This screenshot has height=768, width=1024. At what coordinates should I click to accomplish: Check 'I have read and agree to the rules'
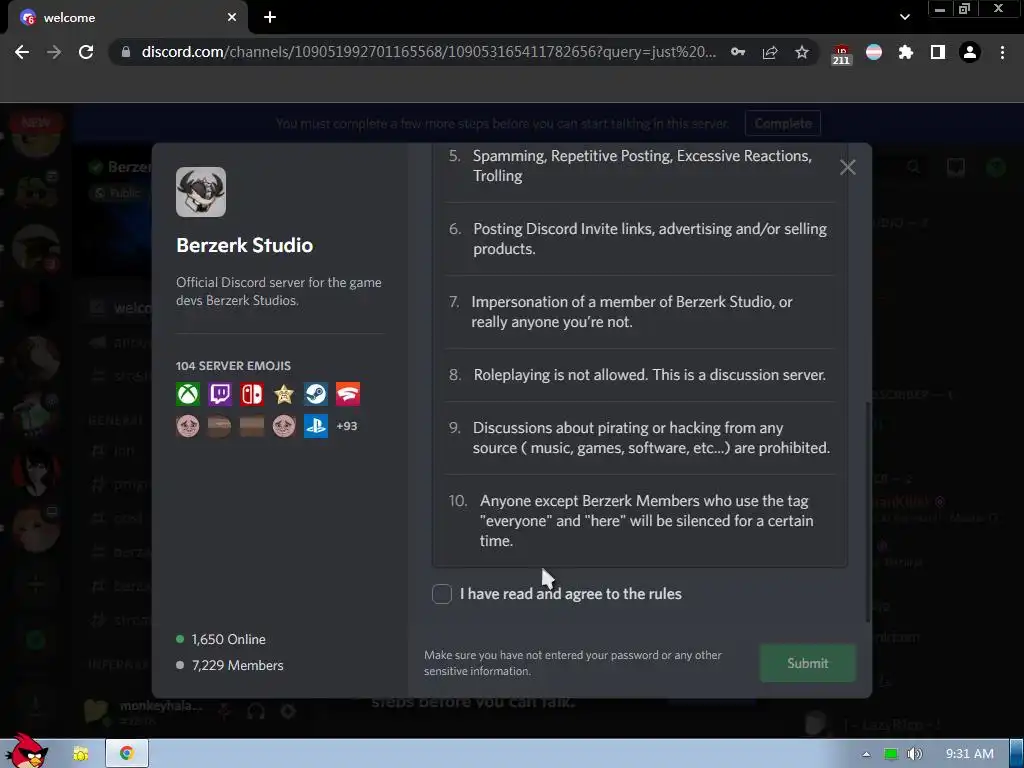(441, 594)
